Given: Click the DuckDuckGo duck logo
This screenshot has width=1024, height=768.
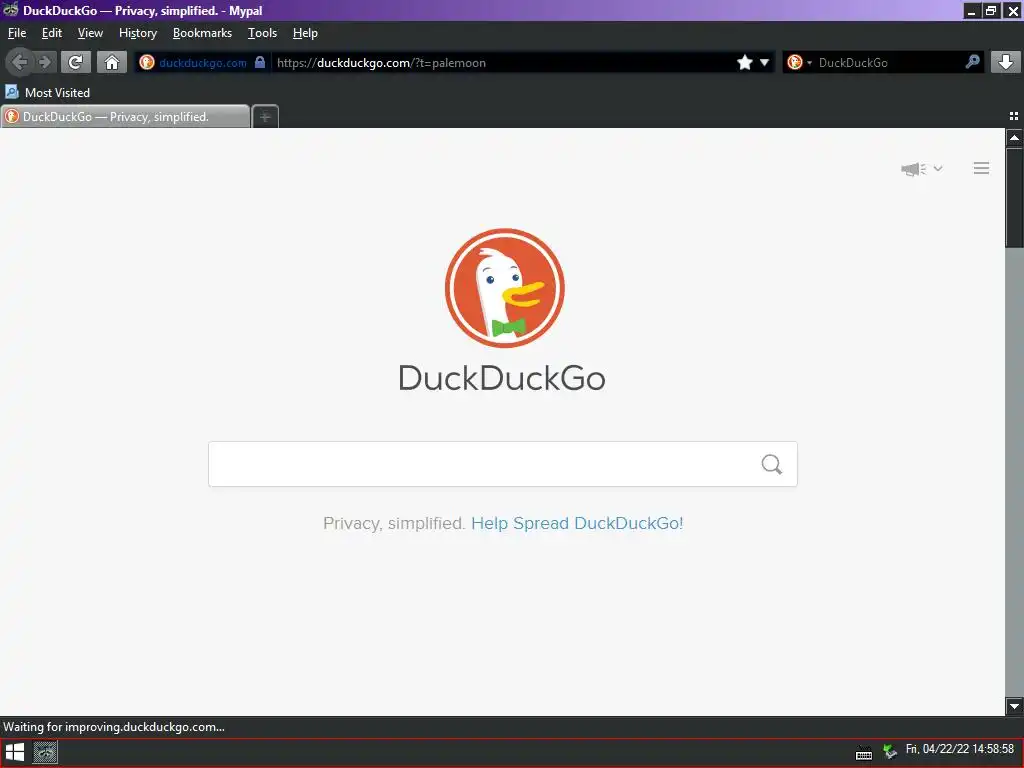Looking at the screenshot, I should [x=504, y=287].
